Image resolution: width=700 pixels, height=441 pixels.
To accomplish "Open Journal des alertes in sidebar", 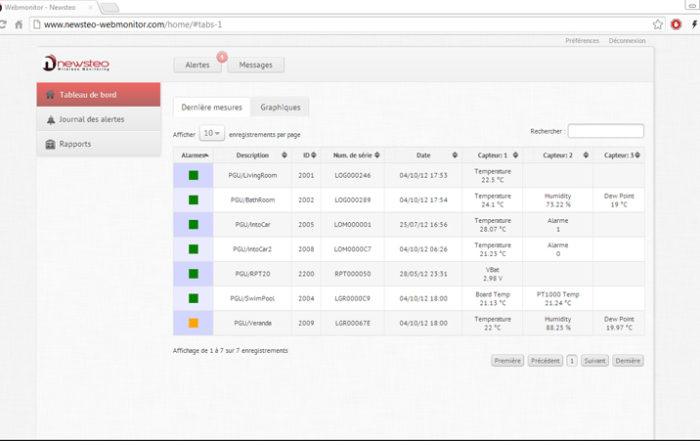I will click(x=99, y=119).
